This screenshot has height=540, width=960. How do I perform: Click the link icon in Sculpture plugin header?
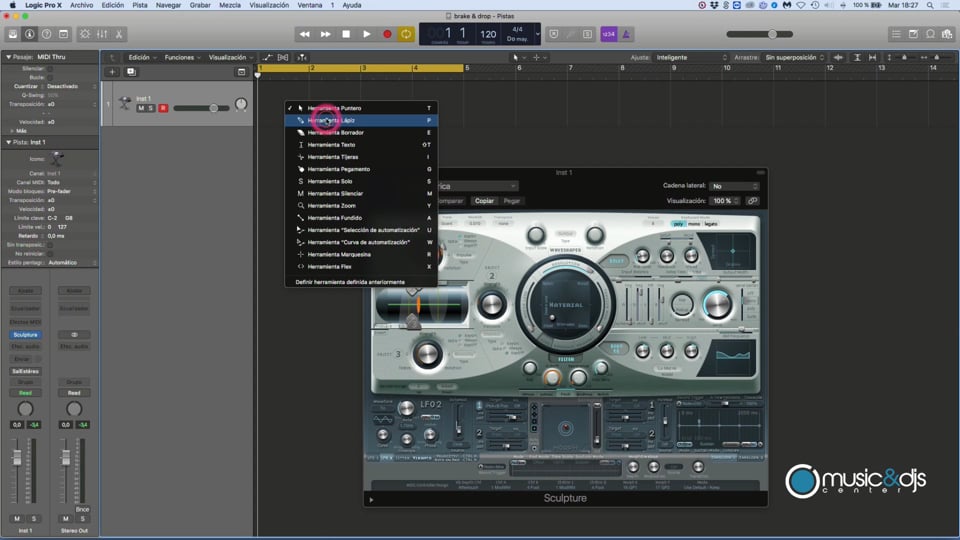[752, 201]
